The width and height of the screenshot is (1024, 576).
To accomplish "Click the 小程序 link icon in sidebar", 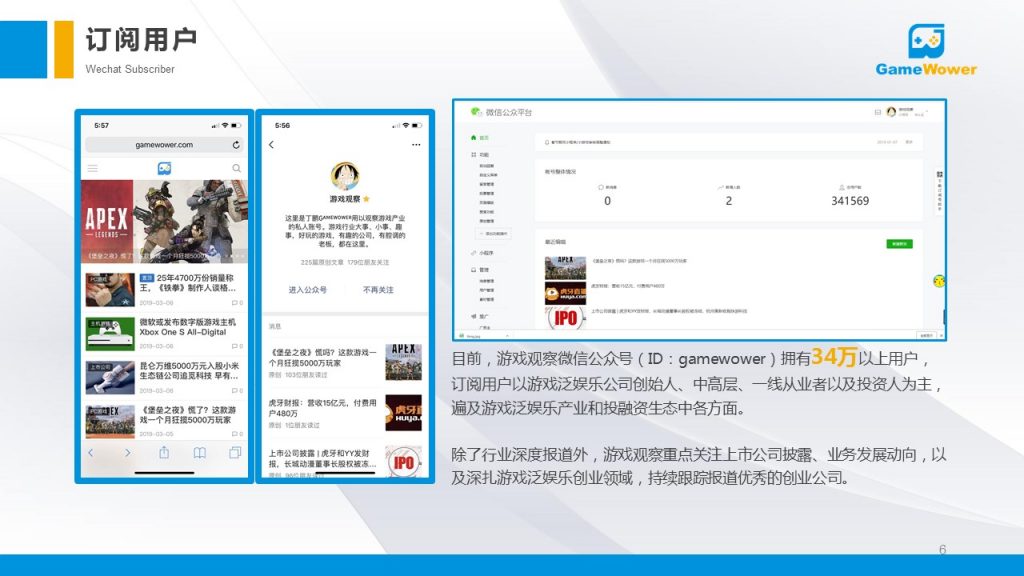I will coord(473,253).
